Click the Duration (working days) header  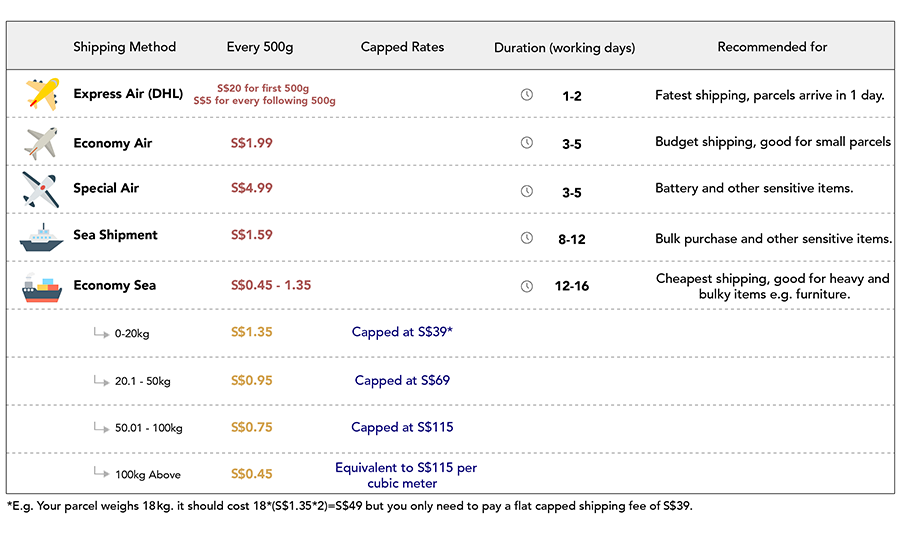coord(565,48)
